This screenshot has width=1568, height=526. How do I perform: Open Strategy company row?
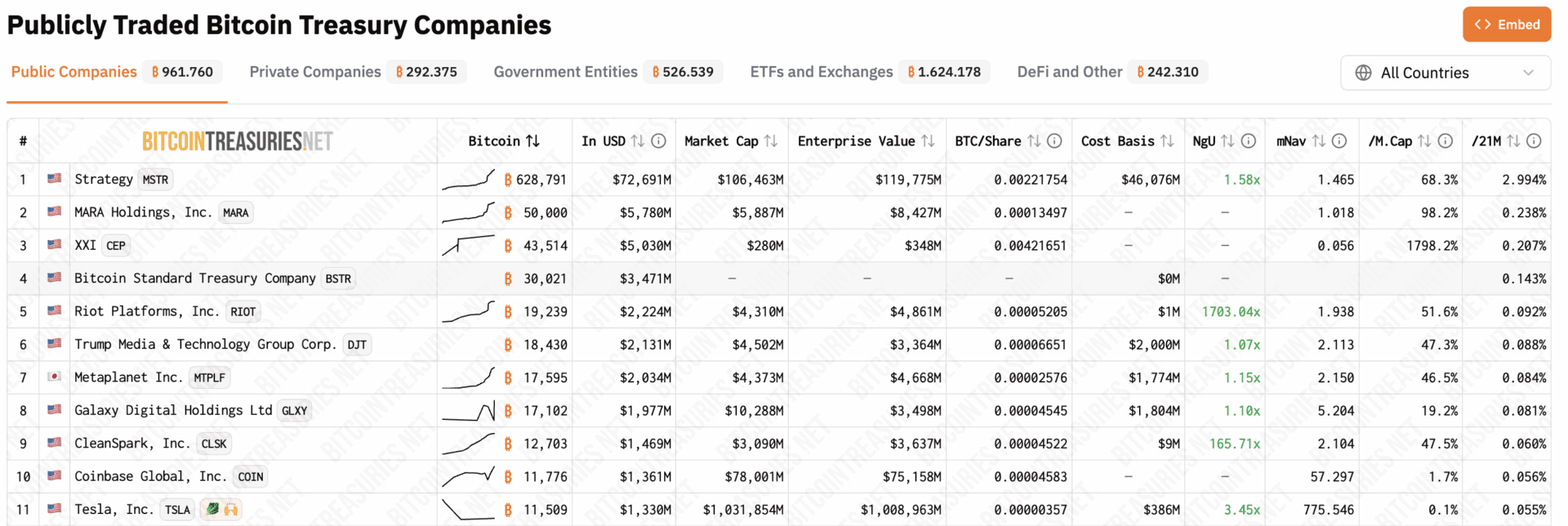coord(104,179)
